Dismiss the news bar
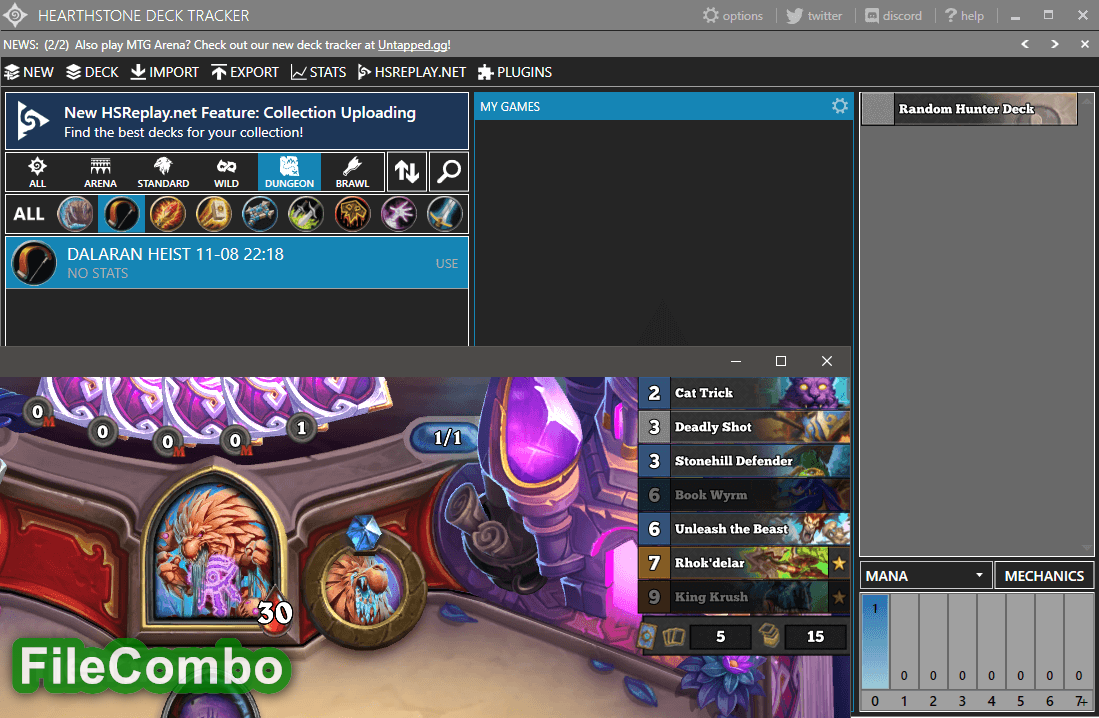Viewport: 1099px width, 718px height. (x=1084, y=44)
